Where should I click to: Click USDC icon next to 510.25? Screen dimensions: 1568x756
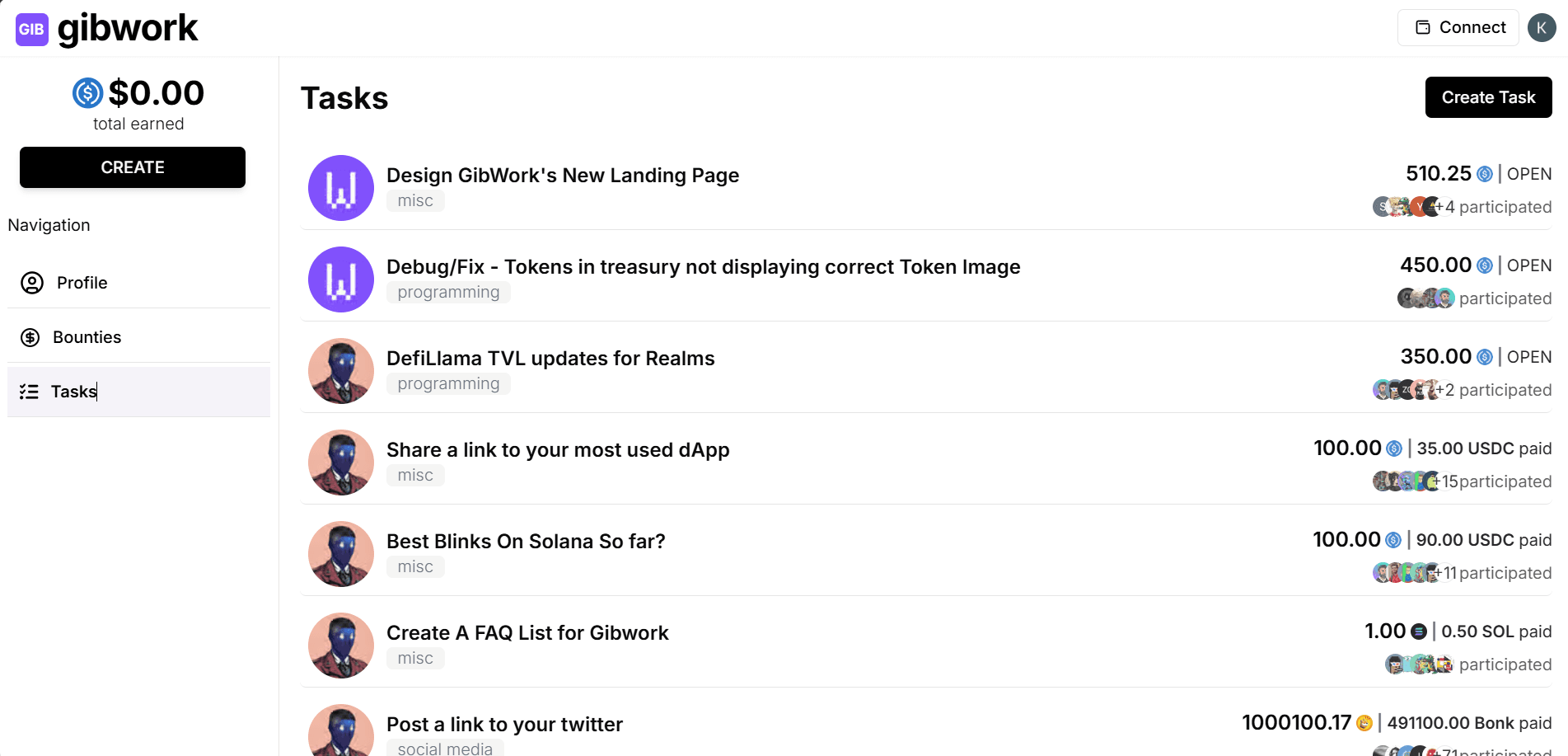1485,174
